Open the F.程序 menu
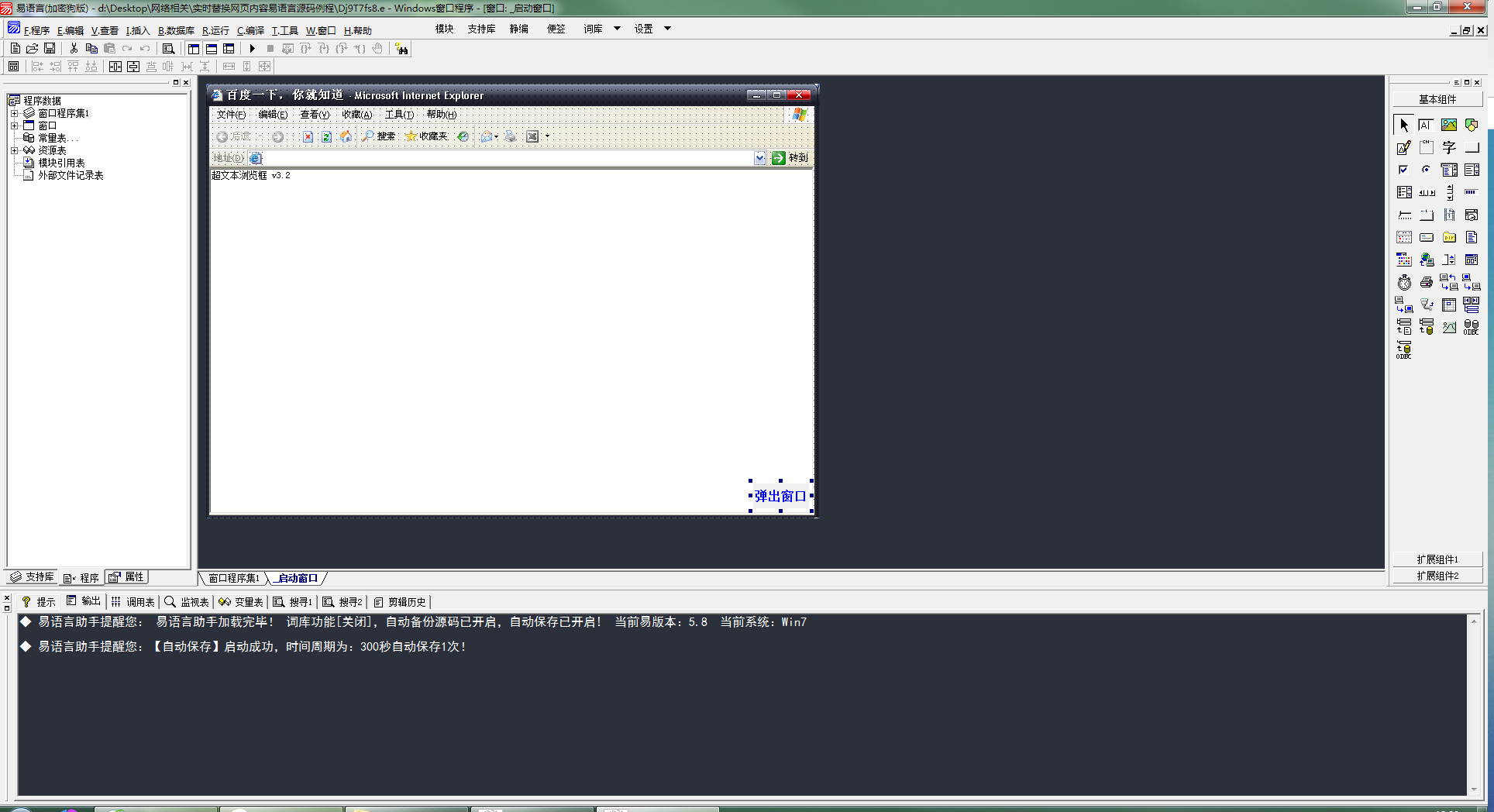 point(36,31)
